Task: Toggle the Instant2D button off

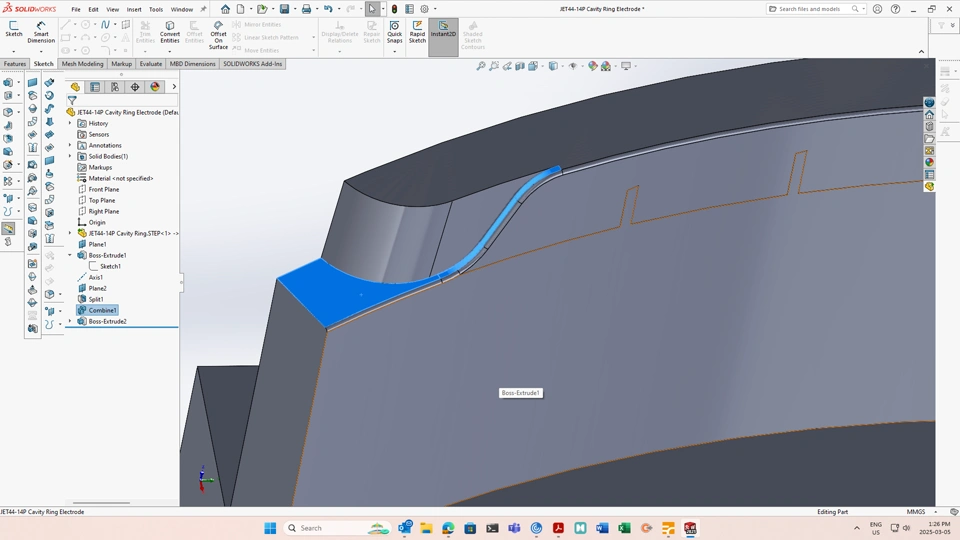Action: click(x=443, y=31)
